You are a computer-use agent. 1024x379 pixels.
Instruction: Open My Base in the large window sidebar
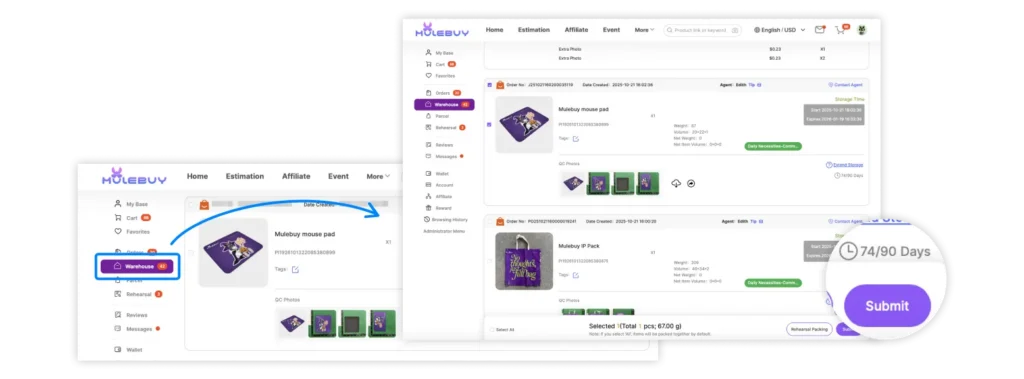click(x=439, y=52)
